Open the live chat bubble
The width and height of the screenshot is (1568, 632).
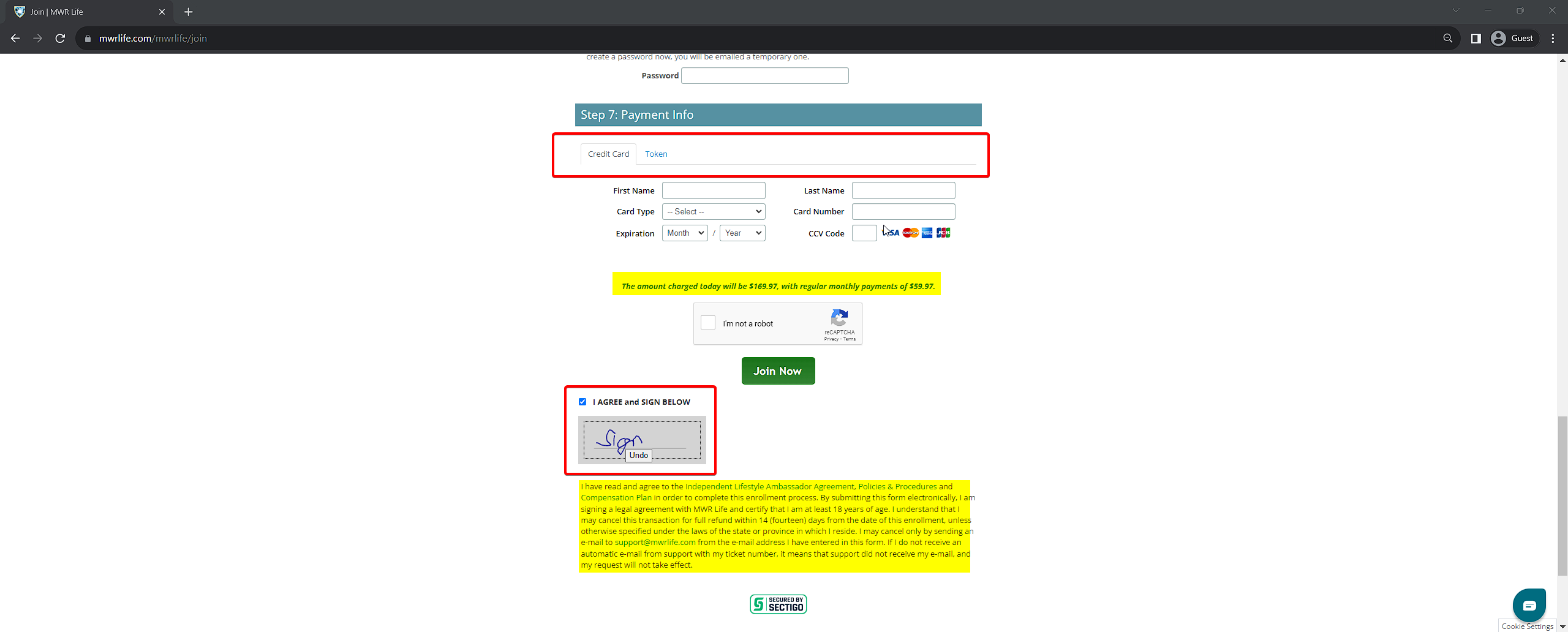coord(1529,605)
